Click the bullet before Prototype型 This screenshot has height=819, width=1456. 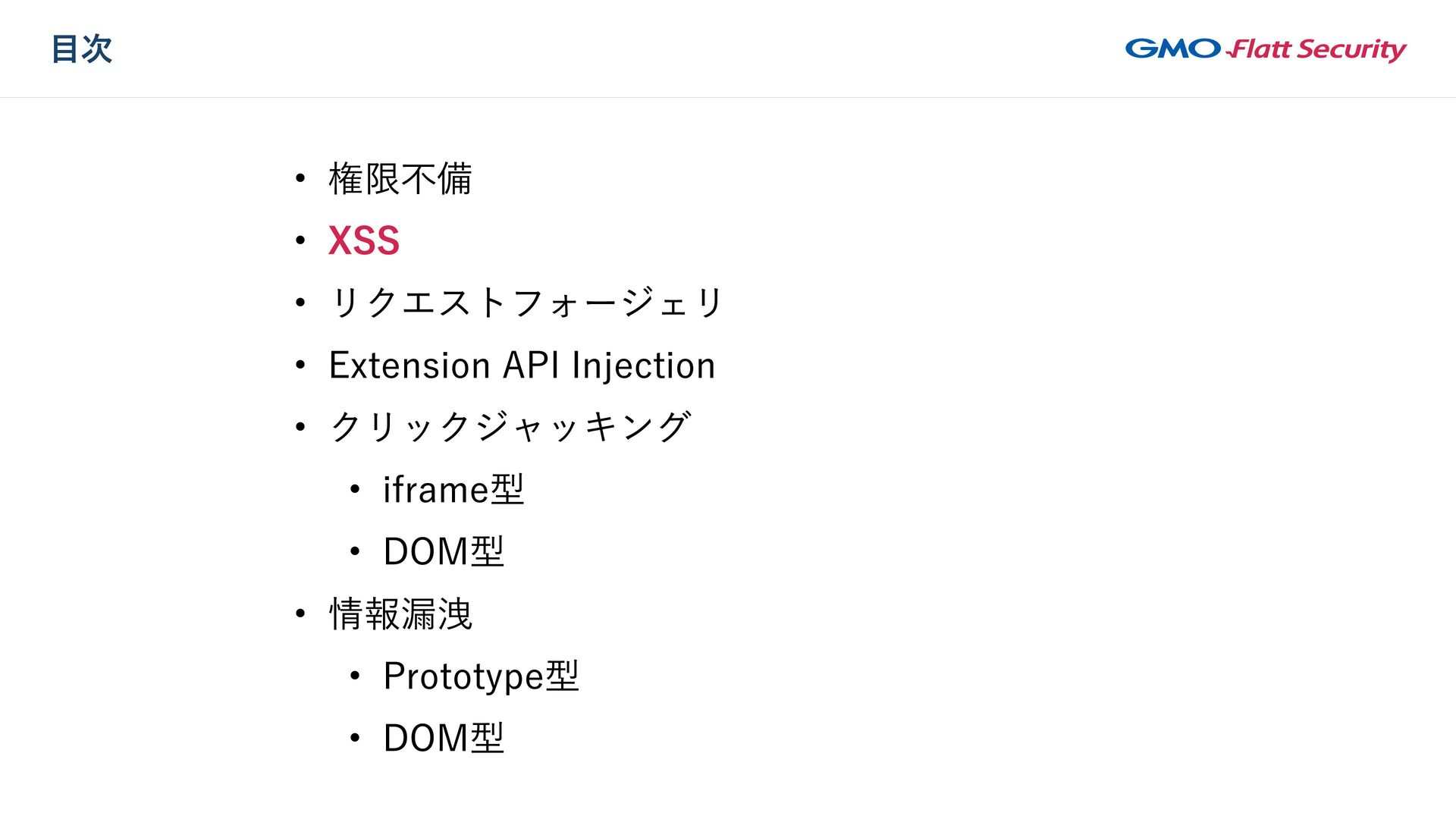355,676
